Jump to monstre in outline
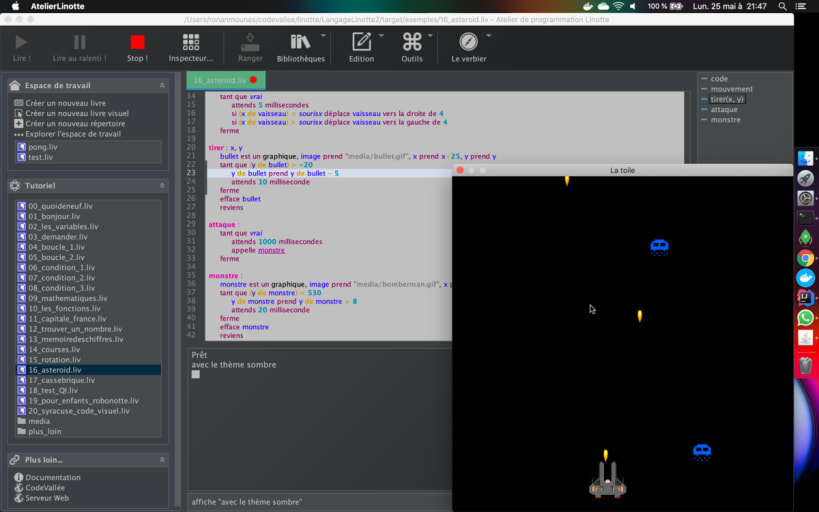Screen dimensions: 819x512 coord(726,120)
